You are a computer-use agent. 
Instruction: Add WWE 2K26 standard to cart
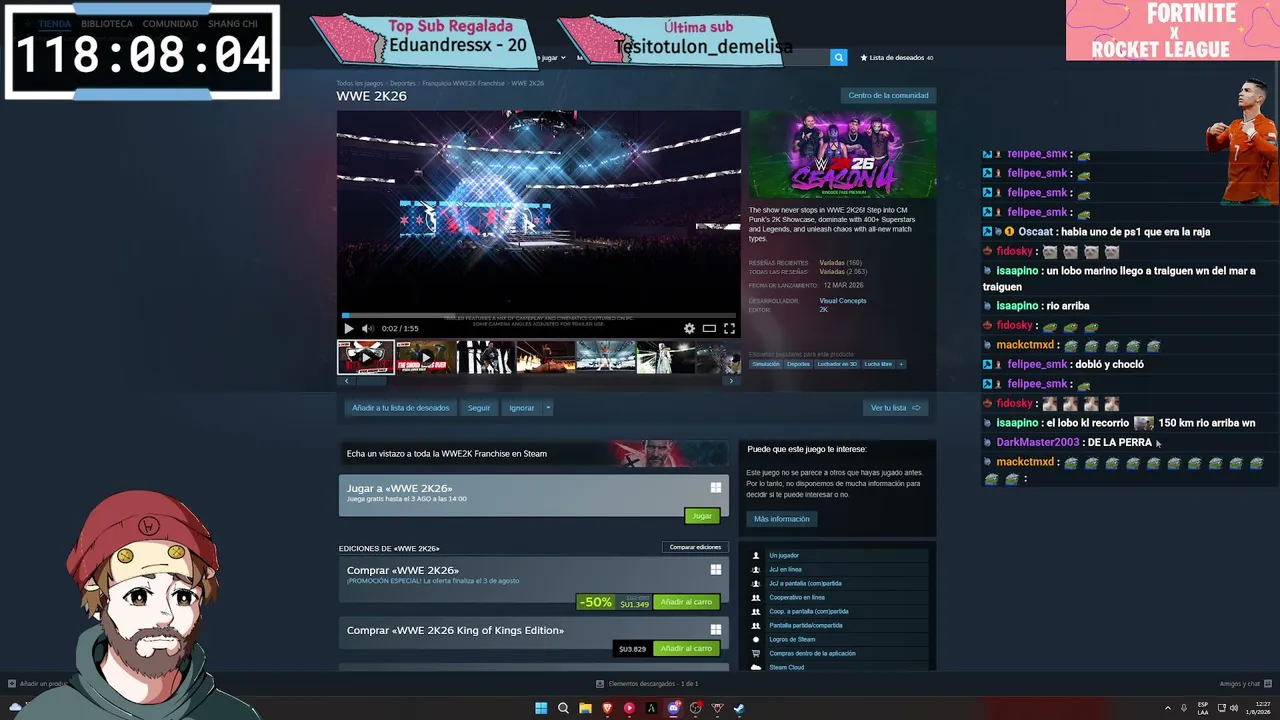686,602
